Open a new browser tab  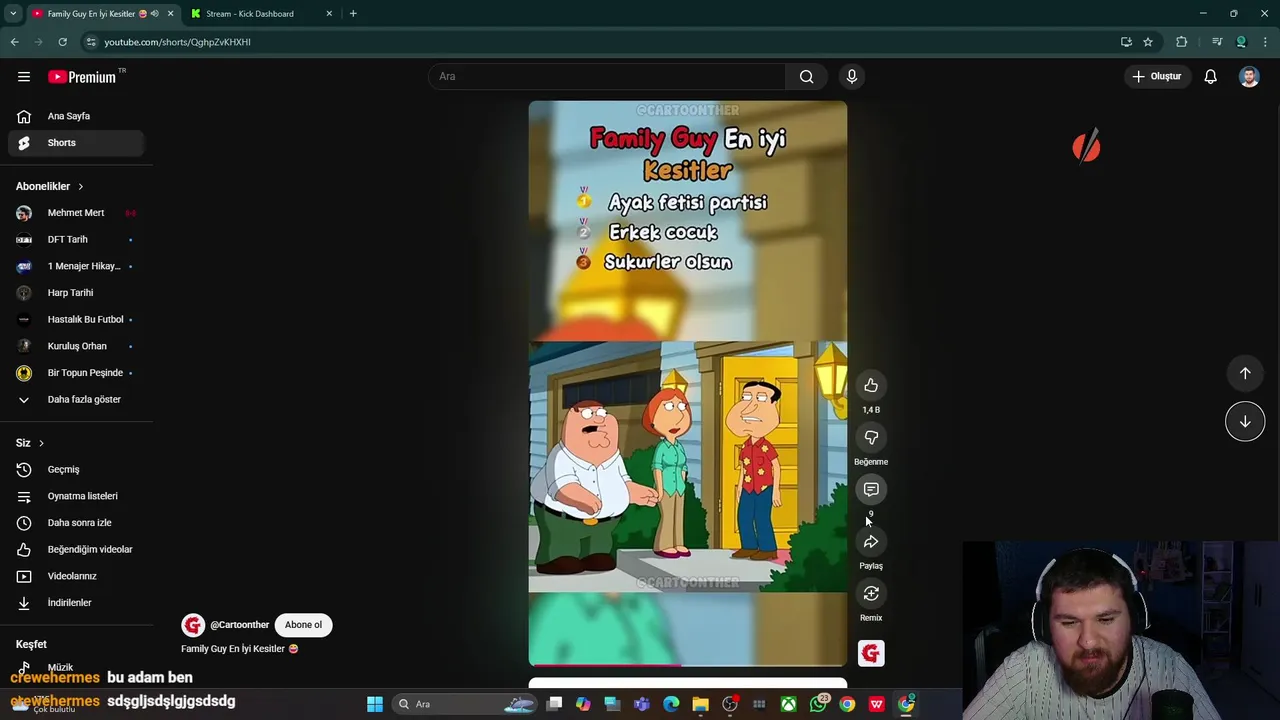point(353,14)
